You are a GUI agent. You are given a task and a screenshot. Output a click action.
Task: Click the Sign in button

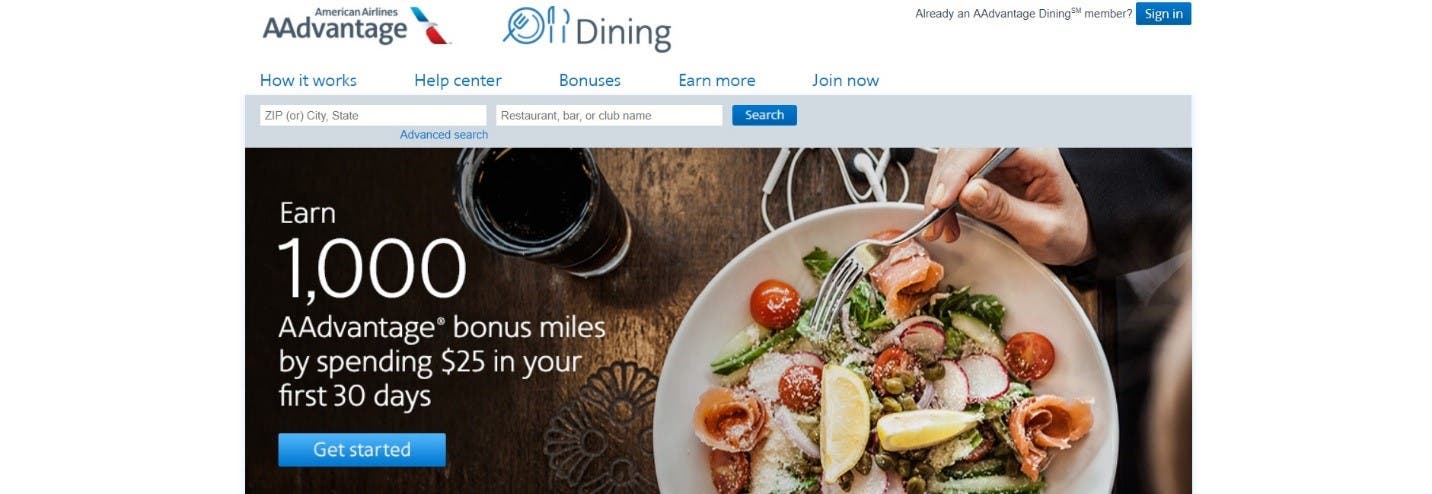click(x=1163, y=14)
